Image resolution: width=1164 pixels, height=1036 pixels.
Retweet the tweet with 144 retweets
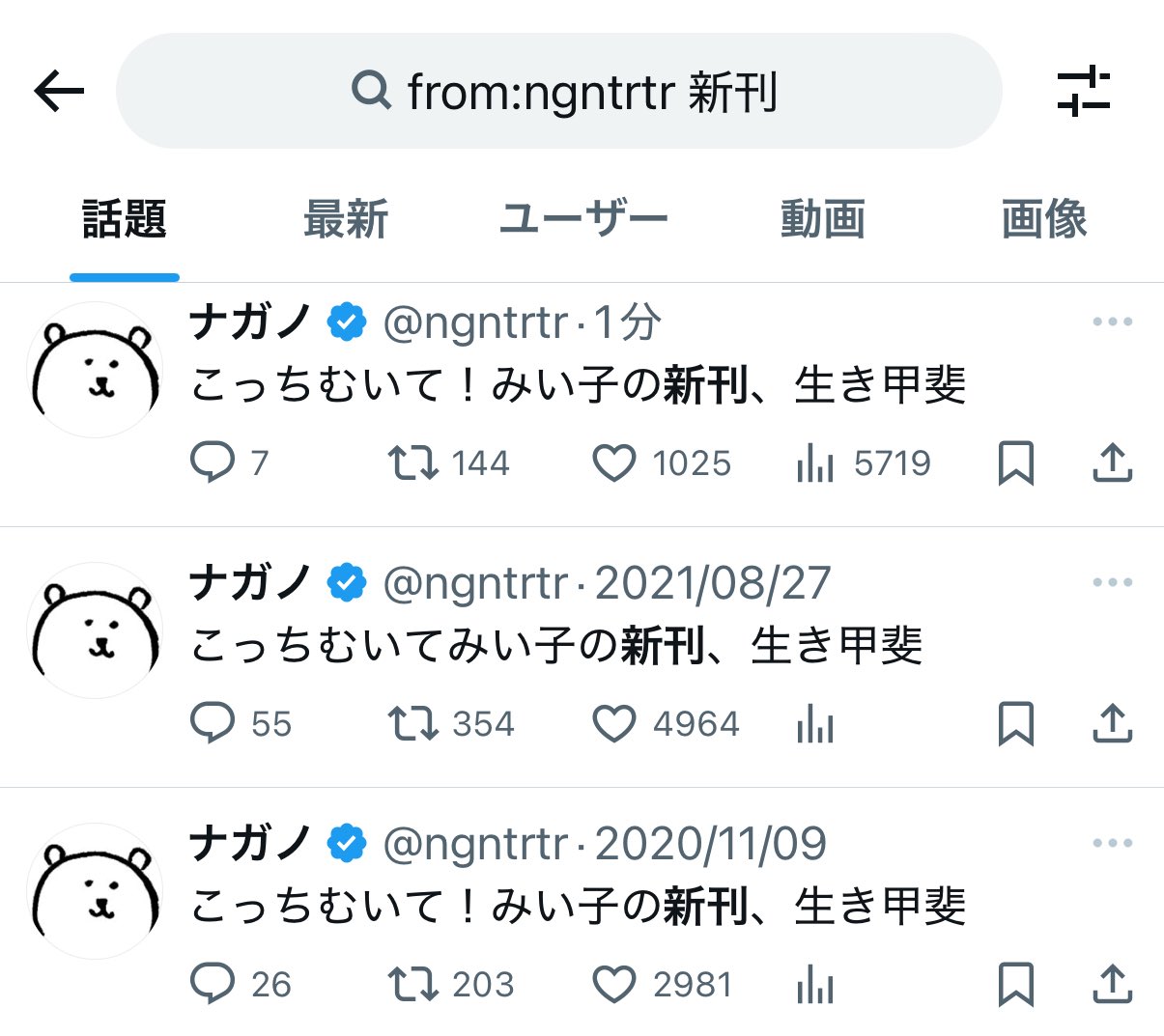(x=412, y=462)
